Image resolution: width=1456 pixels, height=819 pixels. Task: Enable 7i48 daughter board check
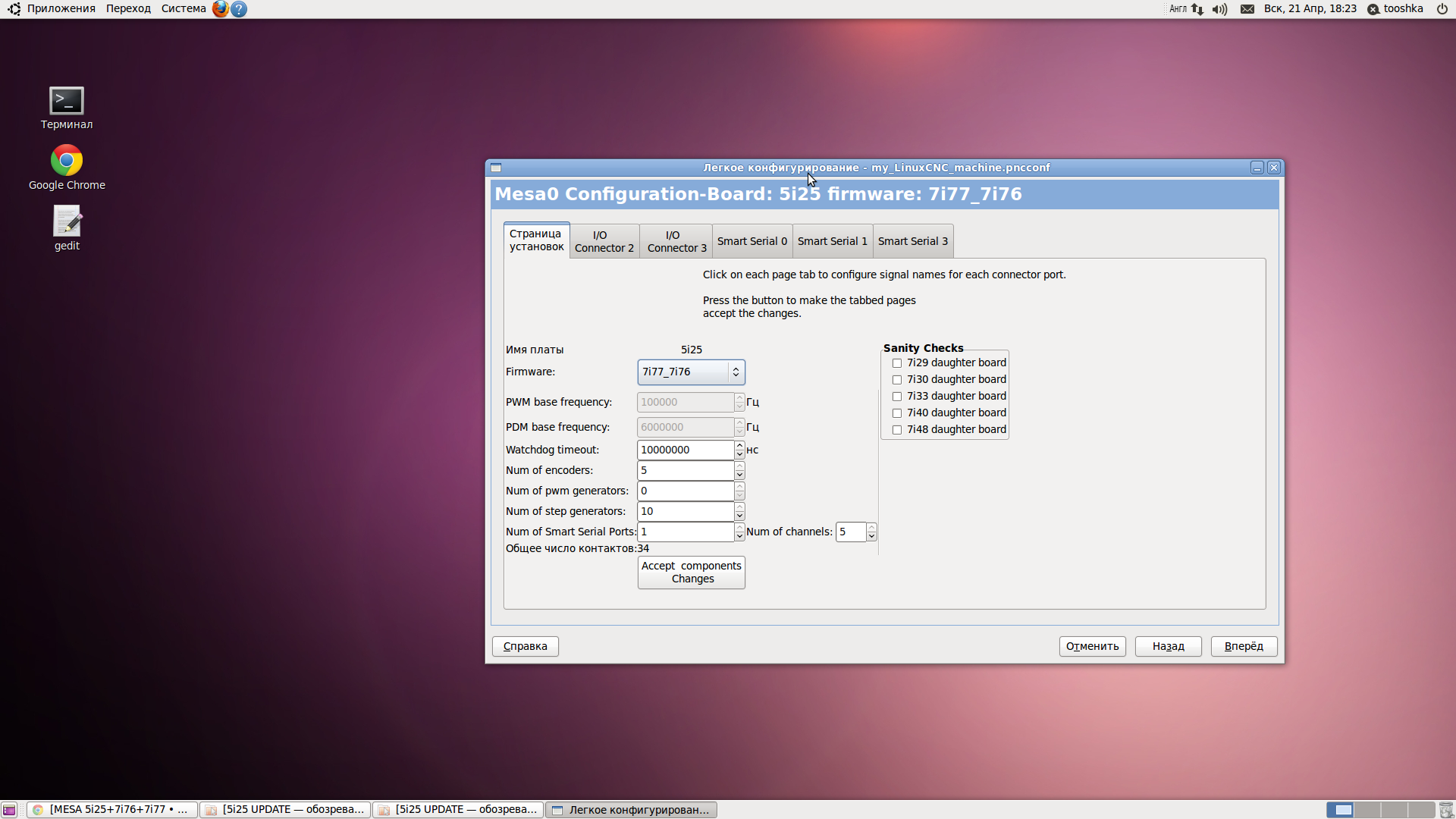pyautogui.click(x=897, y=430)
